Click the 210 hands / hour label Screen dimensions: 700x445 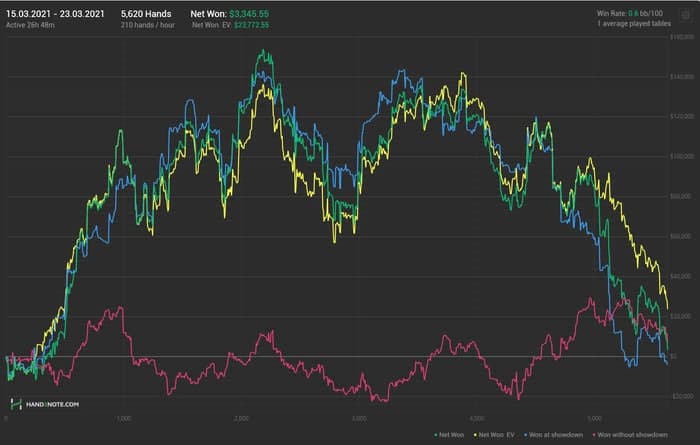coord(147,23)
